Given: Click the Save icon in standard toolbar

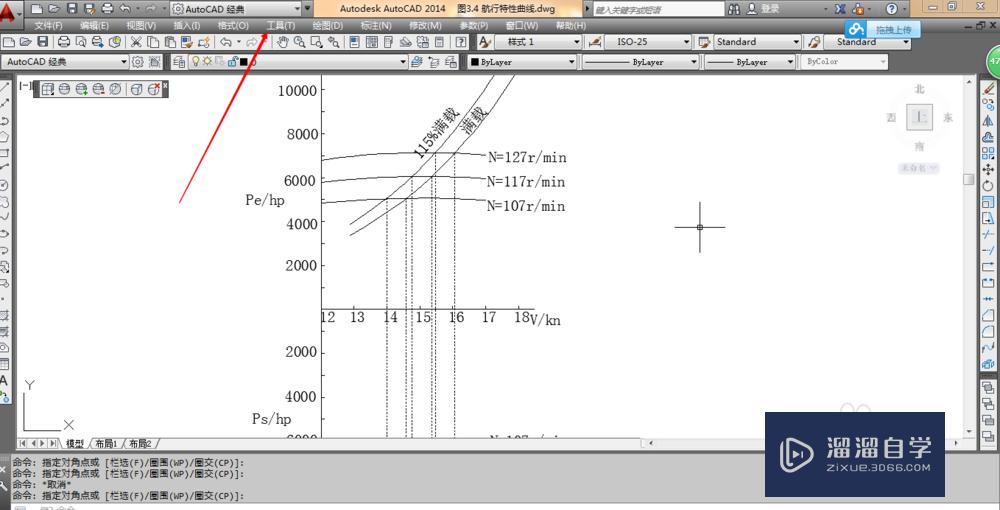Looking at the screenshot, I should click(x=42, y=42).
